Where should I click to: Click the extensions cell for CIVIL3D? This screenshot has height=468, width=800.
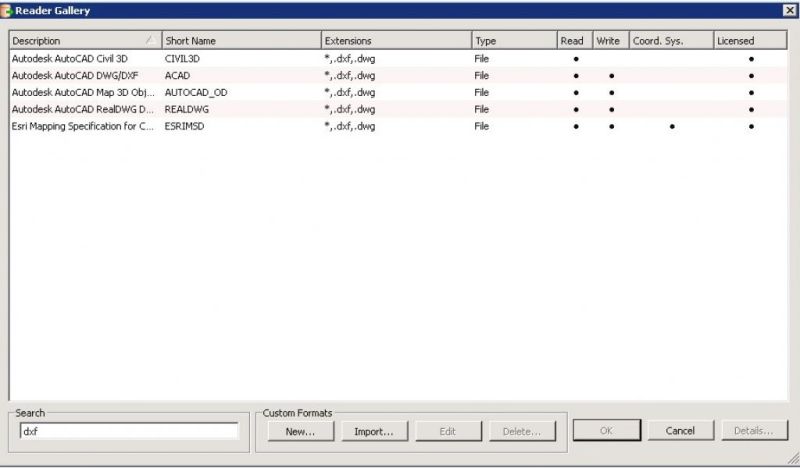coord(349,59)
